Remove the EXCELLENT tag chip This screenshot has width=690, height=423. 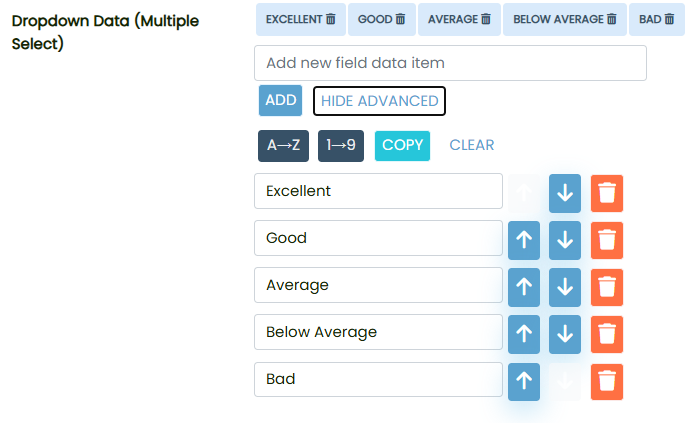click(x=331, y=20)
